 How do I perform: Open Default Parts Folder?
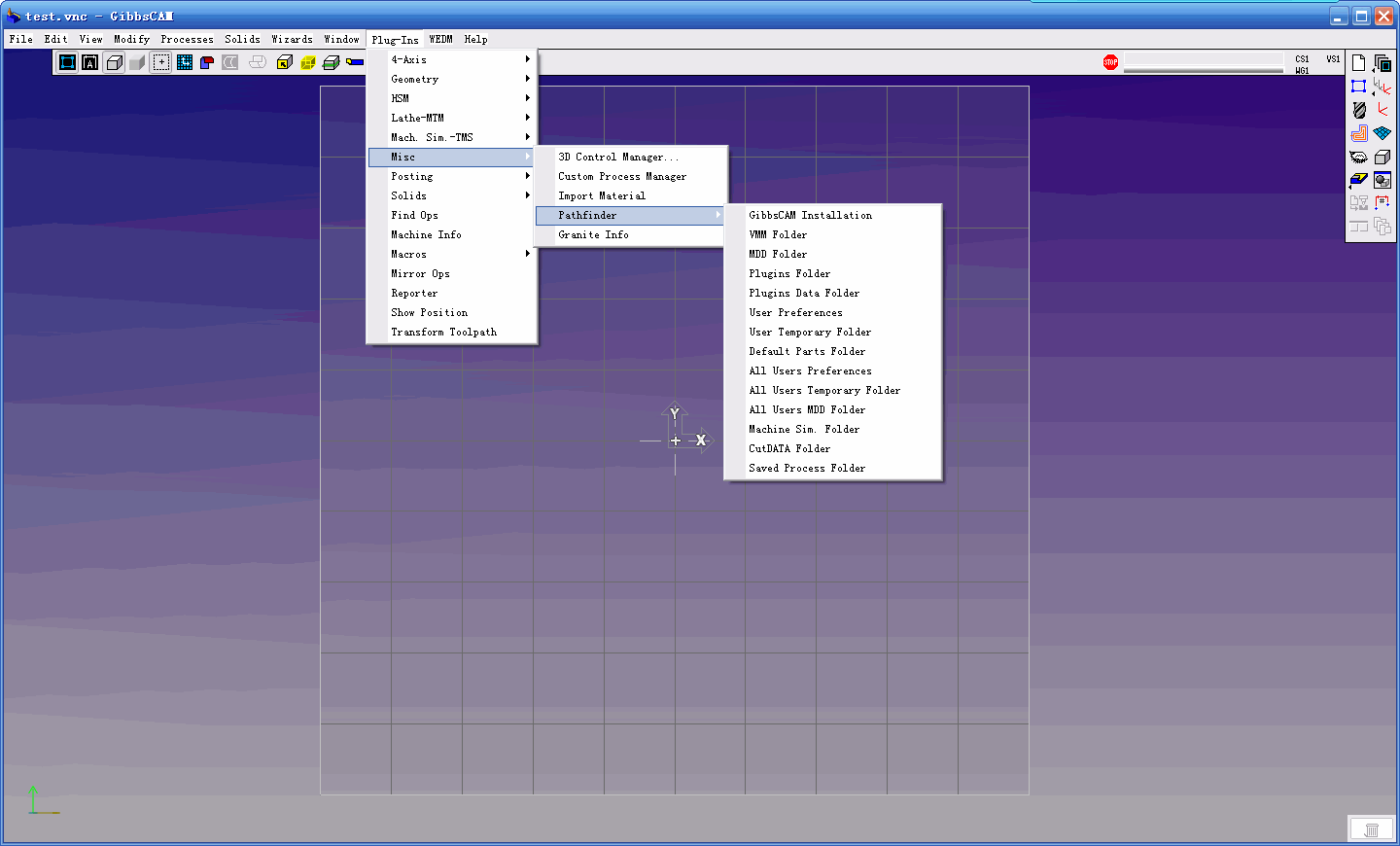point(833,351)
